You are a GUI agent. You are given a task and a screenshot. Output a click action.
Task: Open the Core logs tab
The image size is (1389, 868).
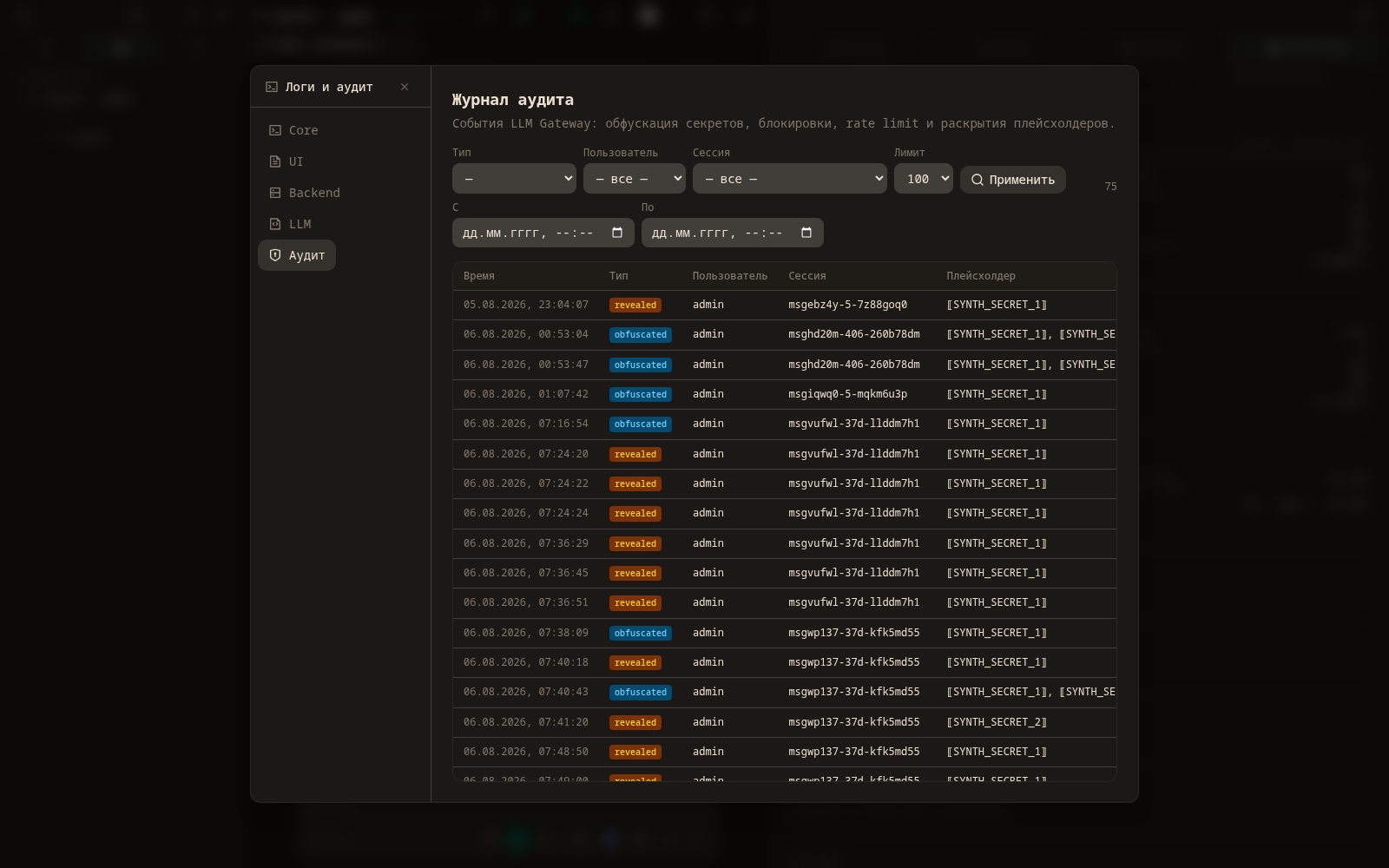(293, 130)
